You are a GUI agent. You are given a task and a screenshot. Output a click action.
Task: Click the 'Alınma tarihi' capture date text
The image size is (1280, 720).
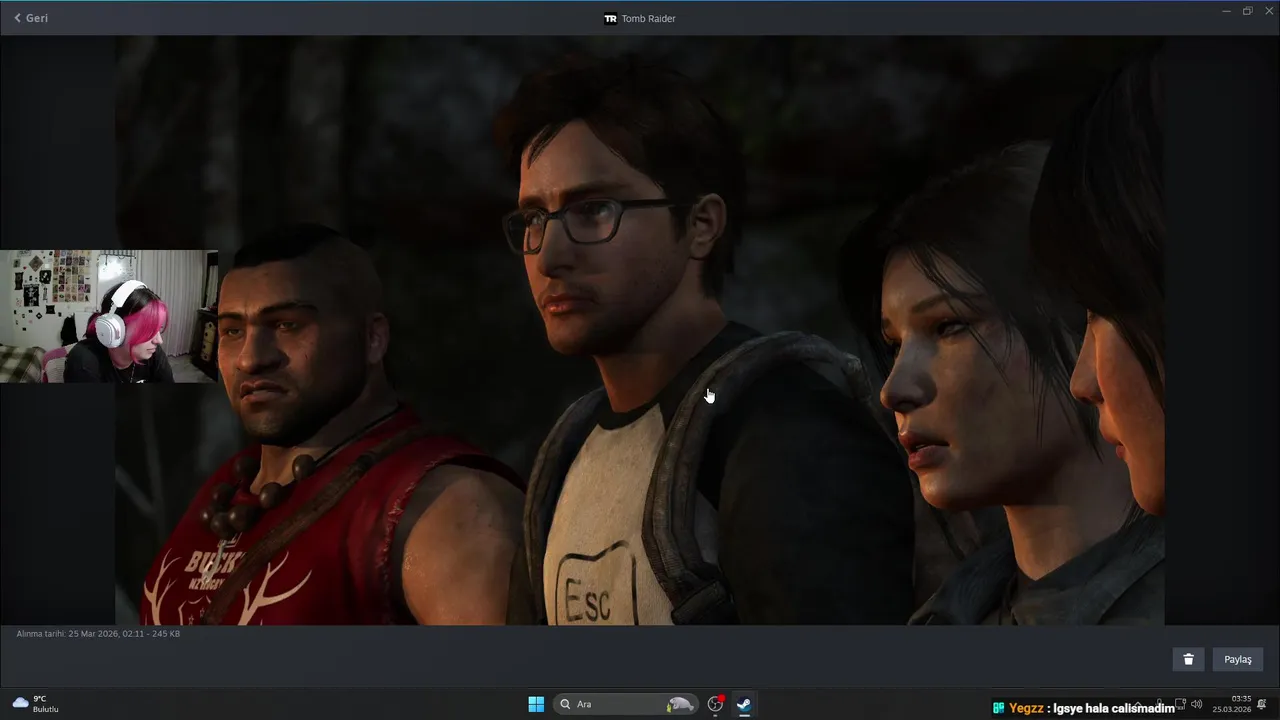click(x=98, y=634)
